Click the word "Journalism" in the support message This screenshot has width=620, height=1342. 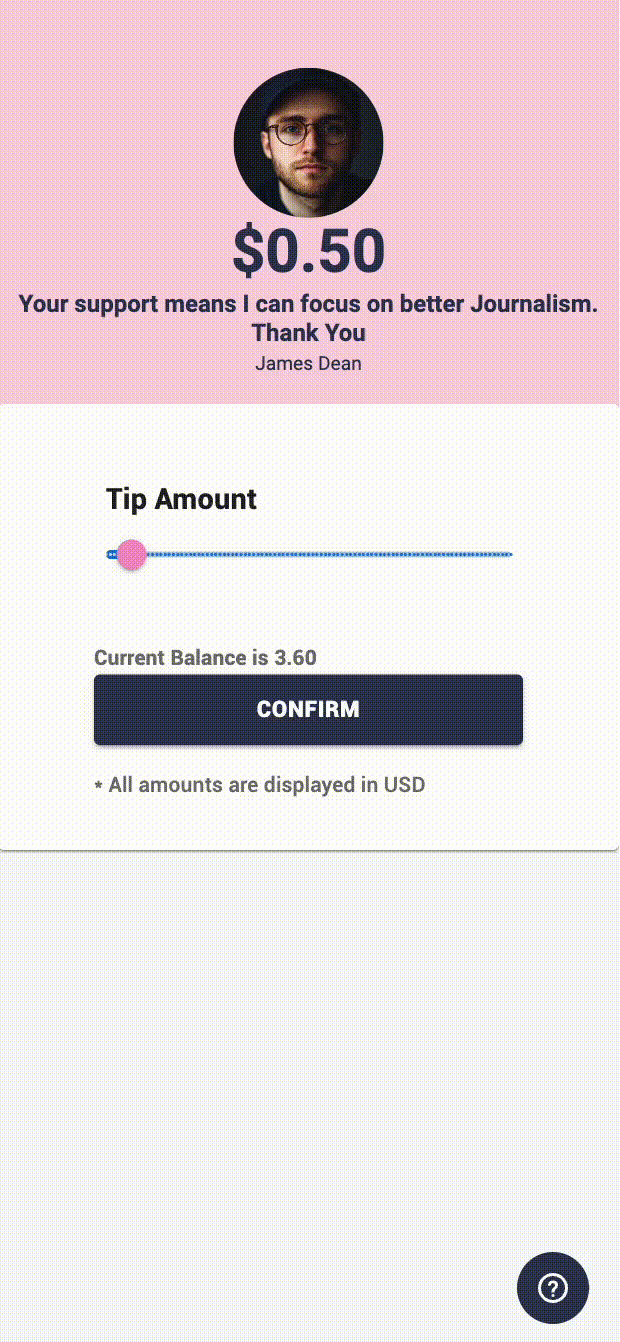coord(530,304)
